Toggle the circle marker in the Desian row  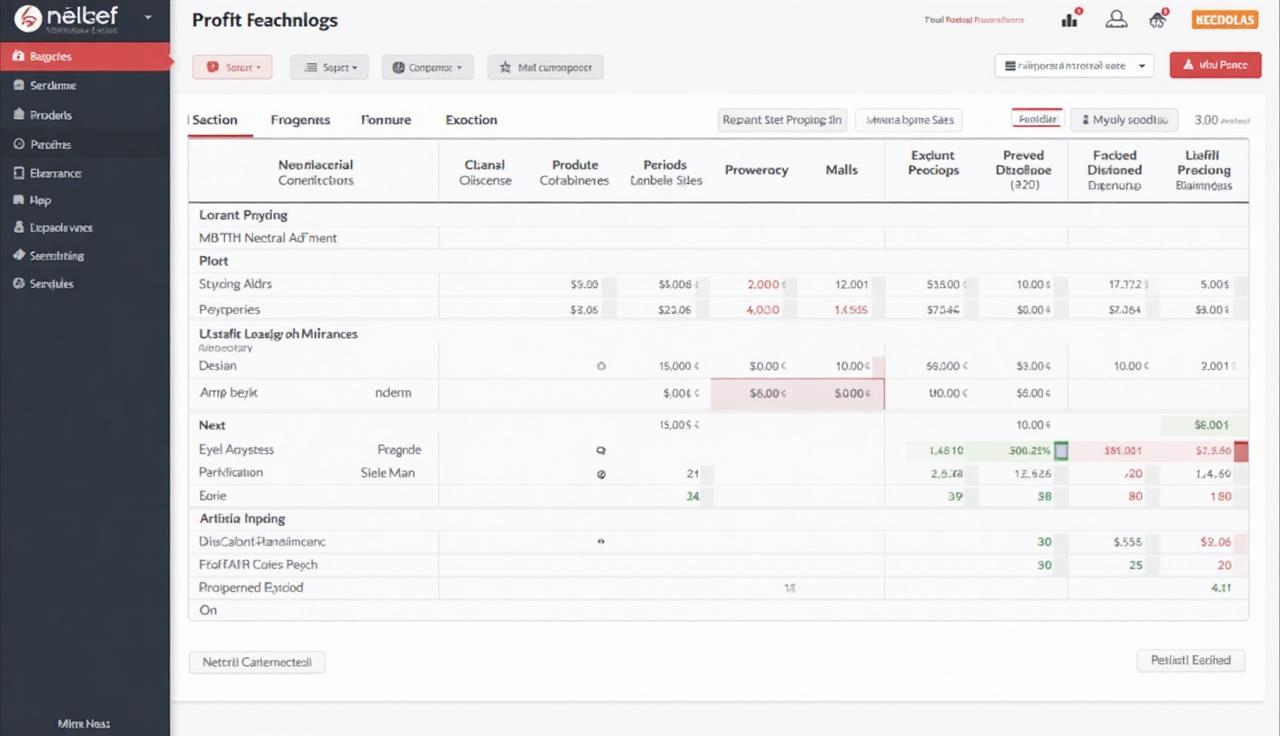[601, 366]
